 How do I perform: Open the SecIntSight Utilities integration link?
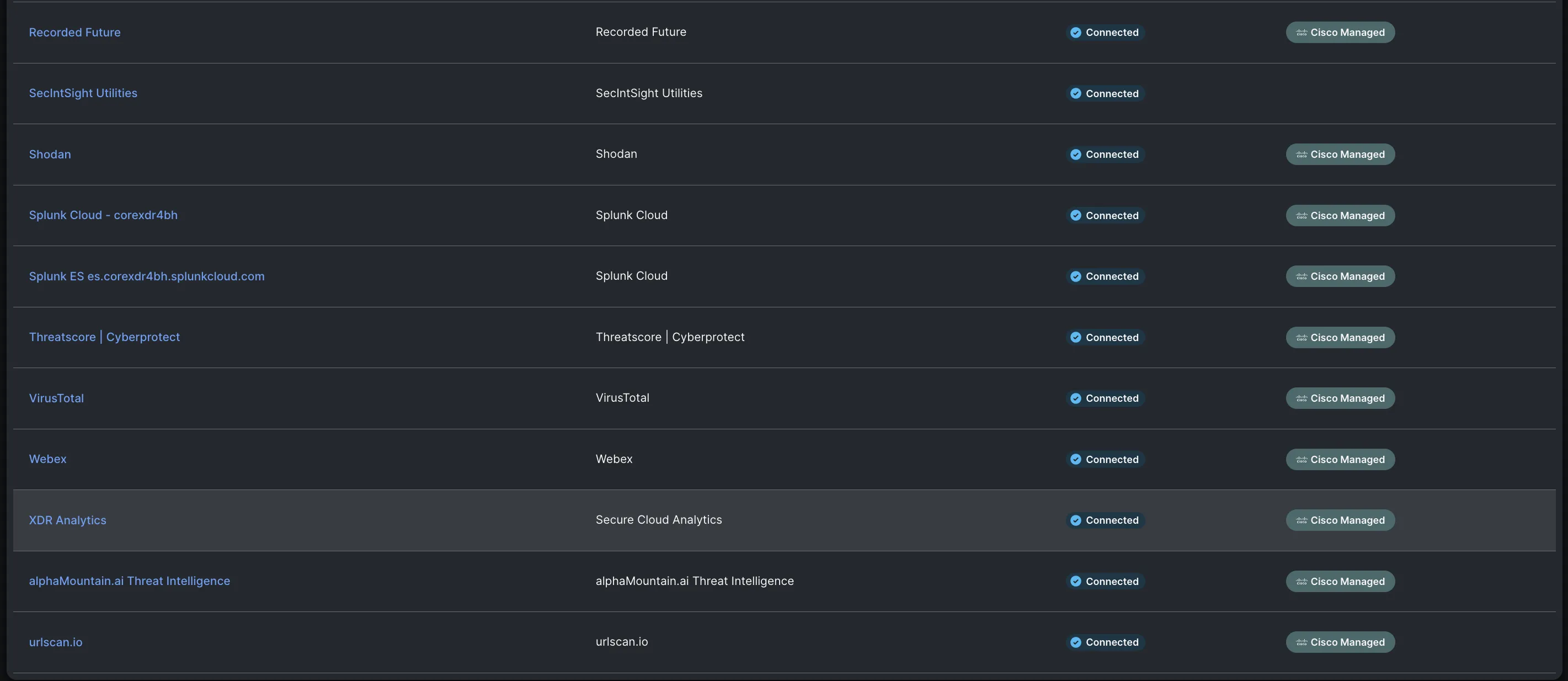[83, 93]
